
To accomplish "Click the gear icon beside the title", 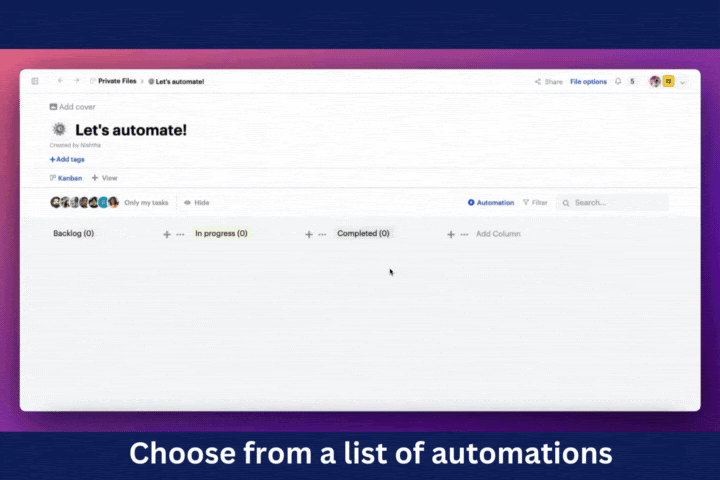I will [59, 129].
